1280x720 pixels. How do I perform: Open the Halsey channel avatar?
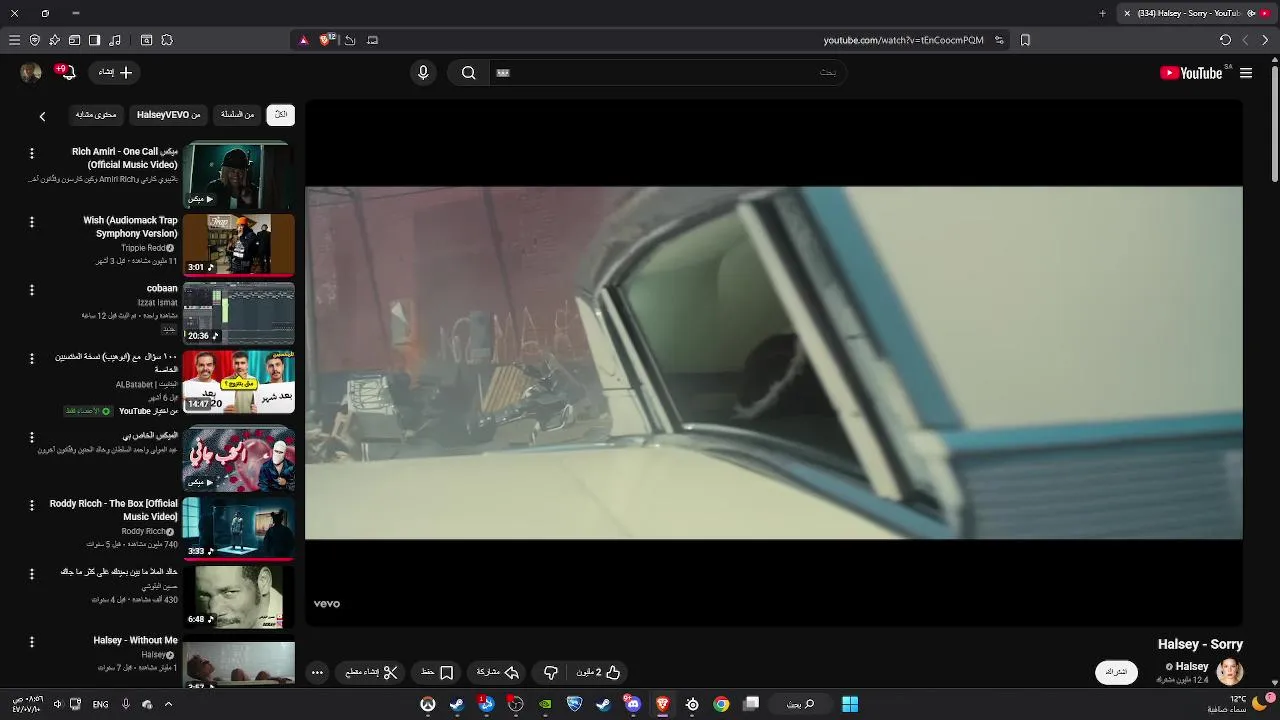1229,672
